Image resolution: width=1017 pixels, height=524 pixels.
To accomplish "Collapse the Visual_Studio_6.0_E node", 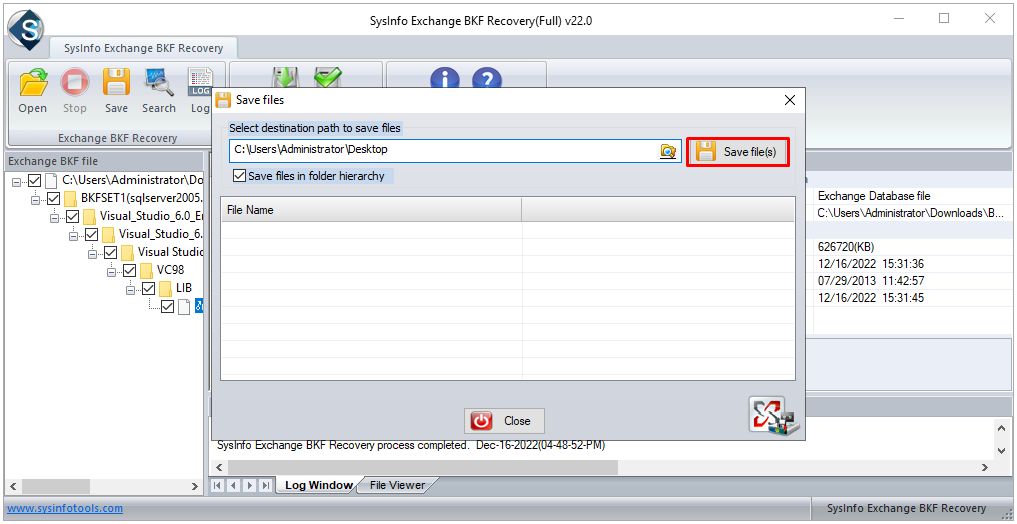I will [x=54, y=217].
